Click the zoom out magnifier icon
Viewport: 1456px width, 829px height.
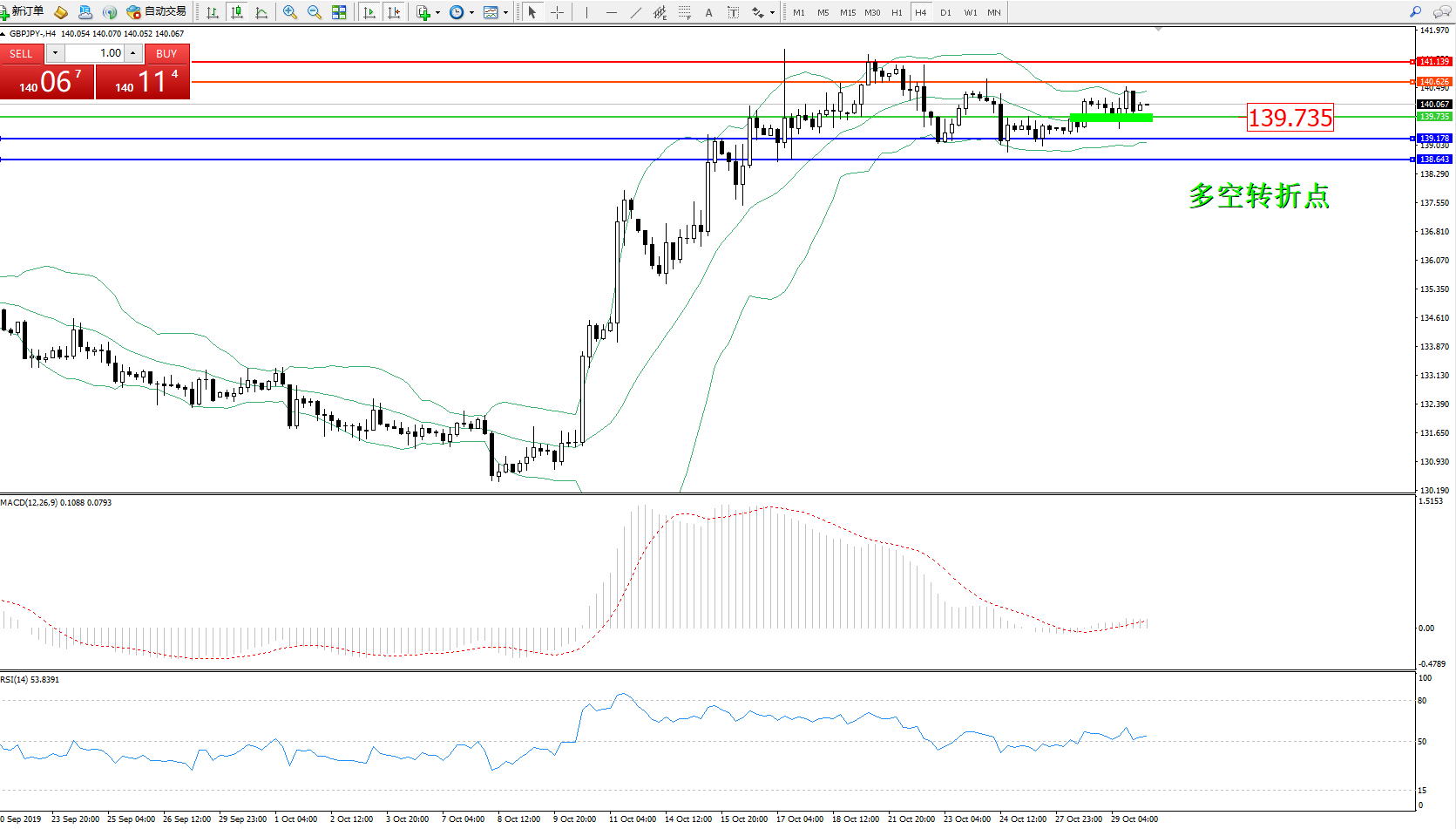coord(315,12)
